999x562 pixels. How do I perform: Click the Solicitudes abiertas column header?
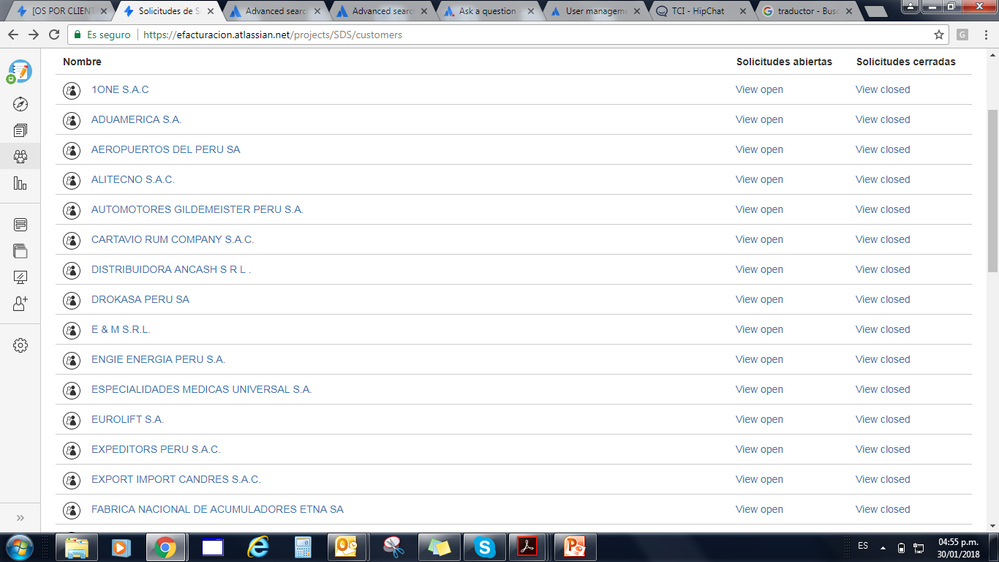click(784, 62)
